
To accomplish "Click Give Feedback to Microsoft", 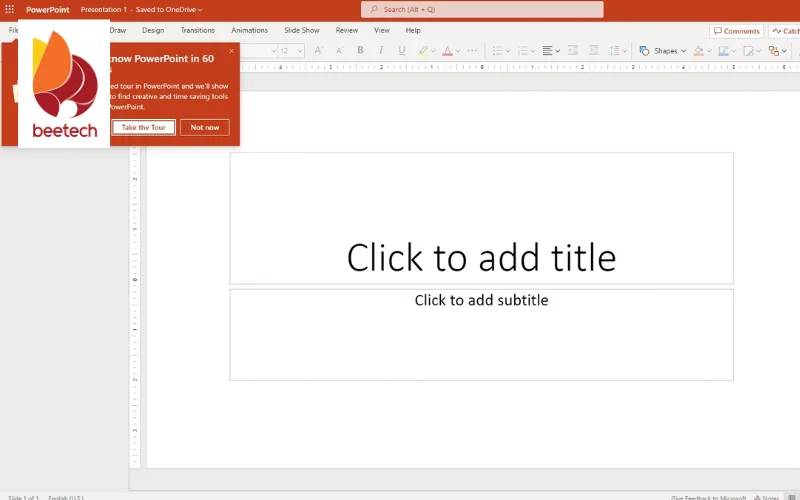I will click(x=709, y=497).
